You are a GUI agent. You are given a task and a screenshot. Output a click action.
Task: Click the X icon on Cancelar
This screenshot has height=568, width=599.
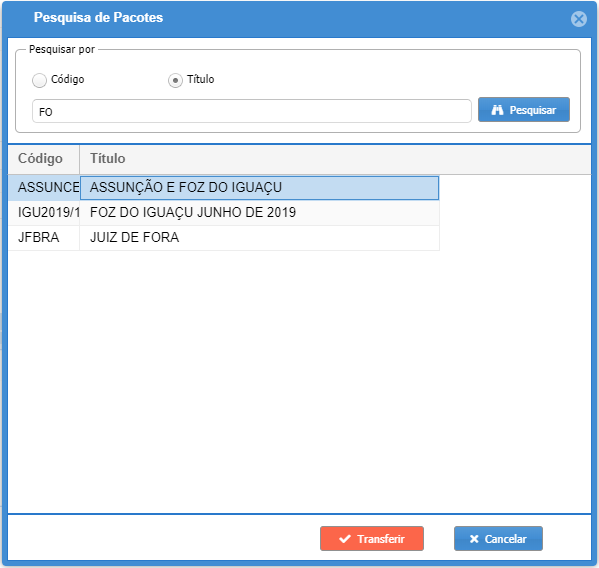coord(474,539)
